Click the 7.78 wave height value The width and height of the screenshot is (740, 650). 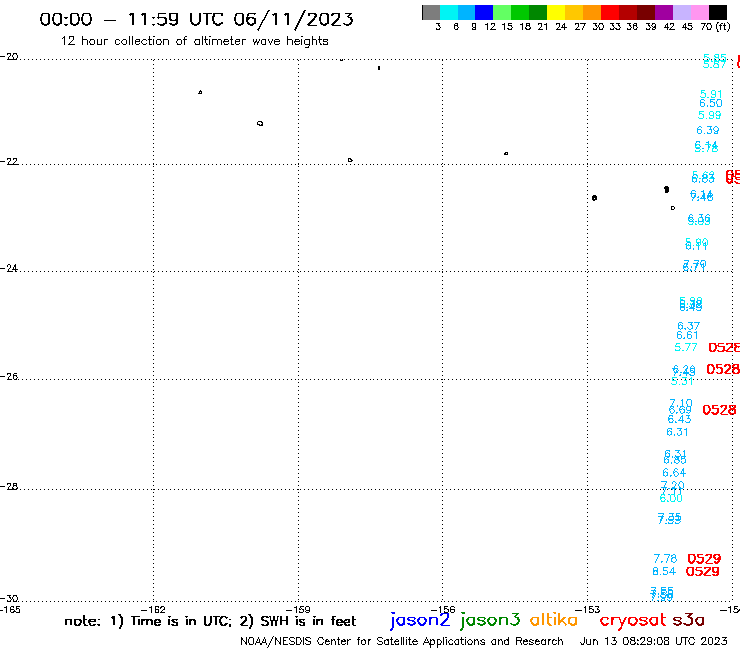pyautogui.click(x=665, y=559)
